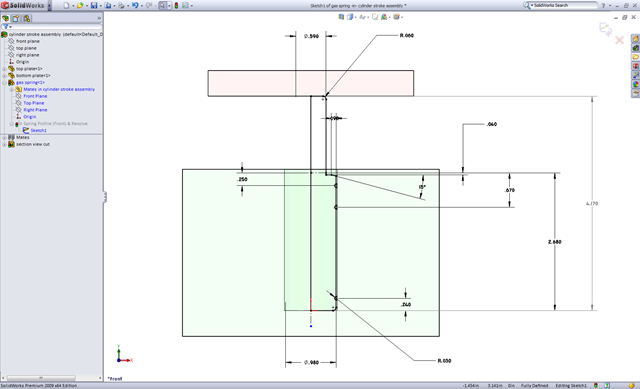Click the 15° angle dimension
Viewport: 640px width, 389px height.
point(422,187)
